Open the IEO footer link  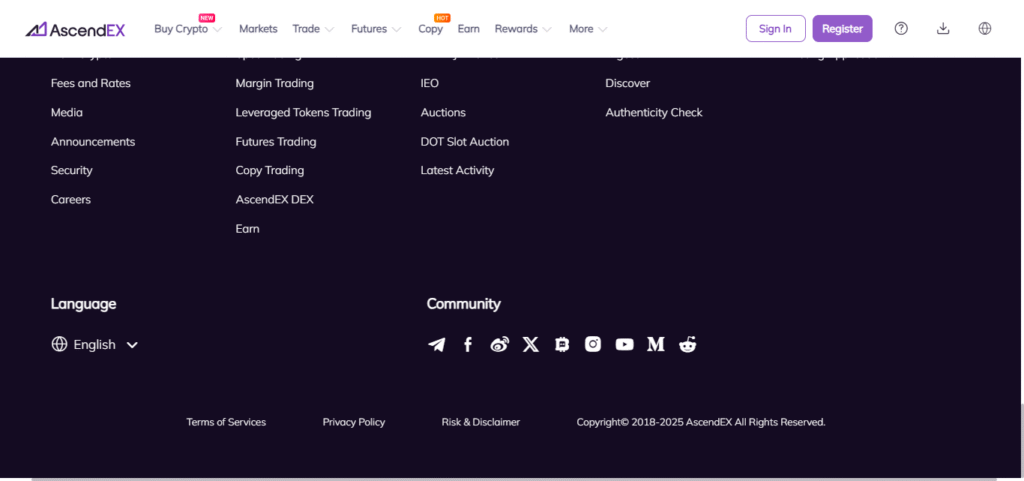[430, 84]
